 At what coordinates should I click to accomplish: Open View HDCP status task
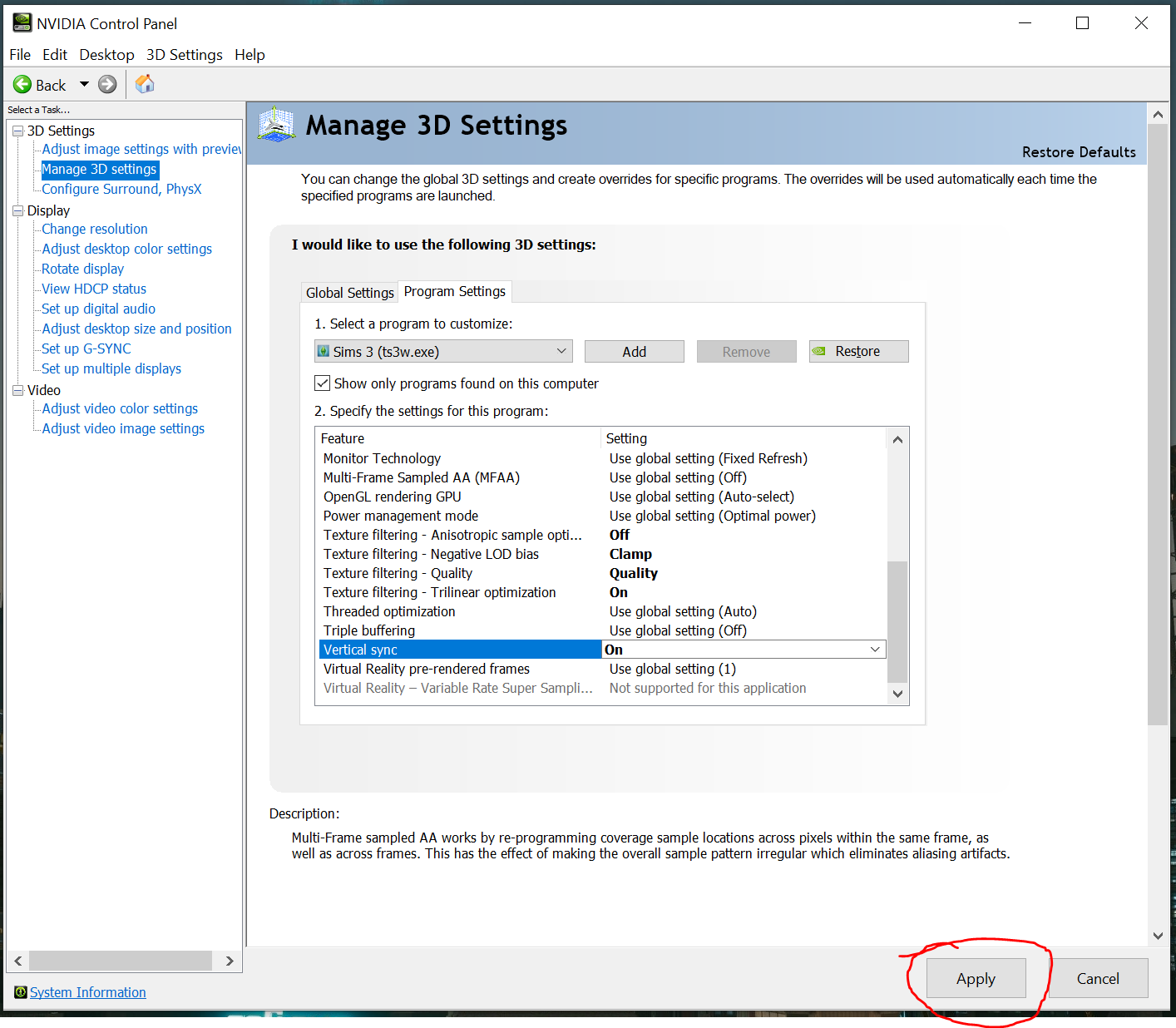click(94, 289)
